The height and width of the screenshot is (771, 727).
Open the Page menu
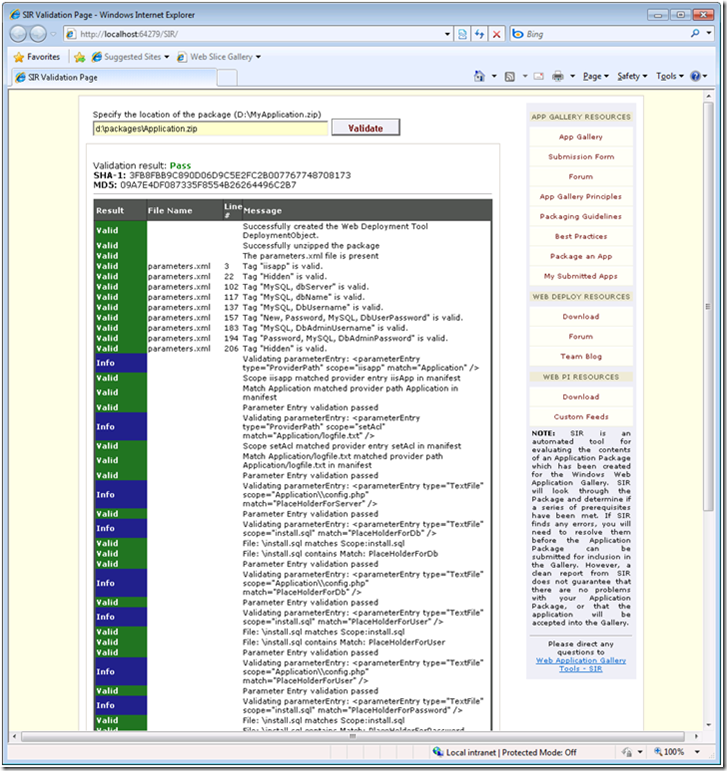tap(596, 76)
